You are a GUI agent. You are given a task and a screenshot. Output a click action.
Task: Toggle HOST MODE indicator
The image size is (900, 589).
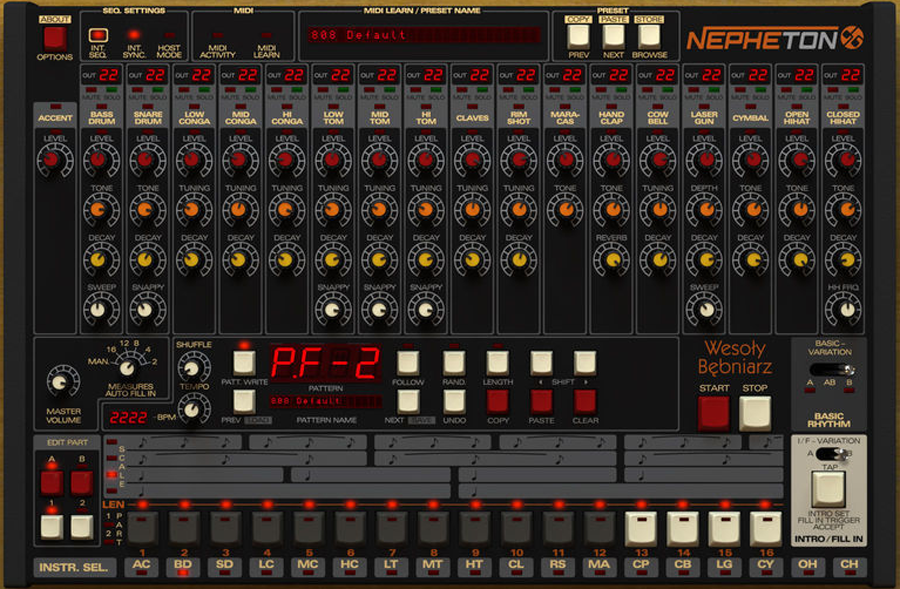pos(169,35)
